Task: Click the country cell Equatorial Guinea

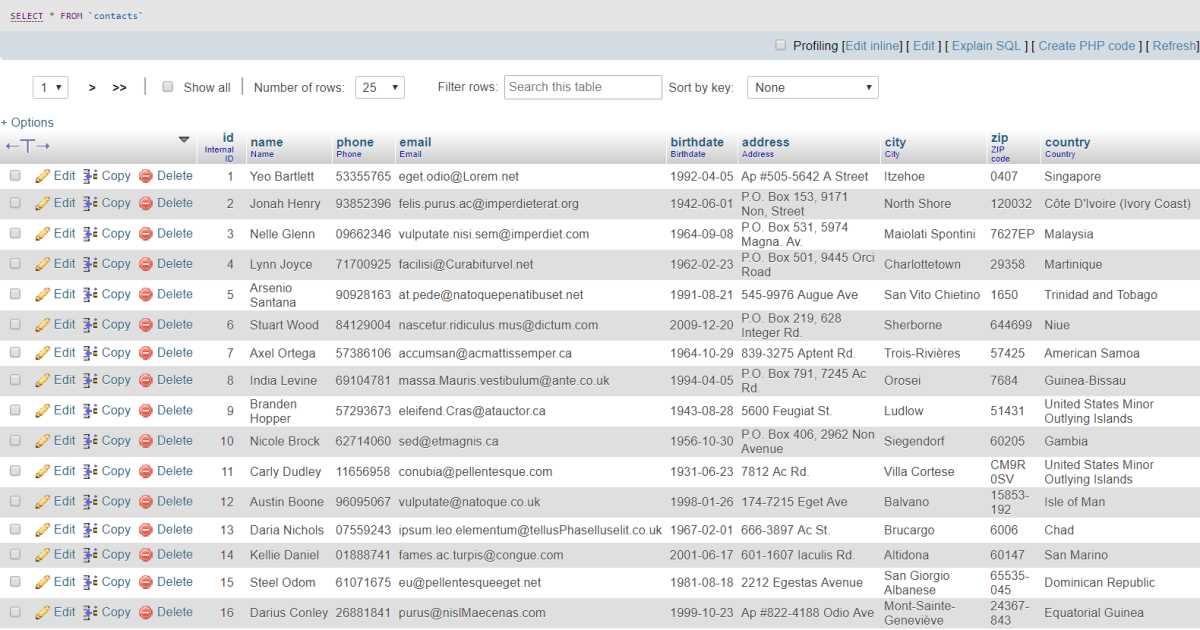Action: (1094, 613)
